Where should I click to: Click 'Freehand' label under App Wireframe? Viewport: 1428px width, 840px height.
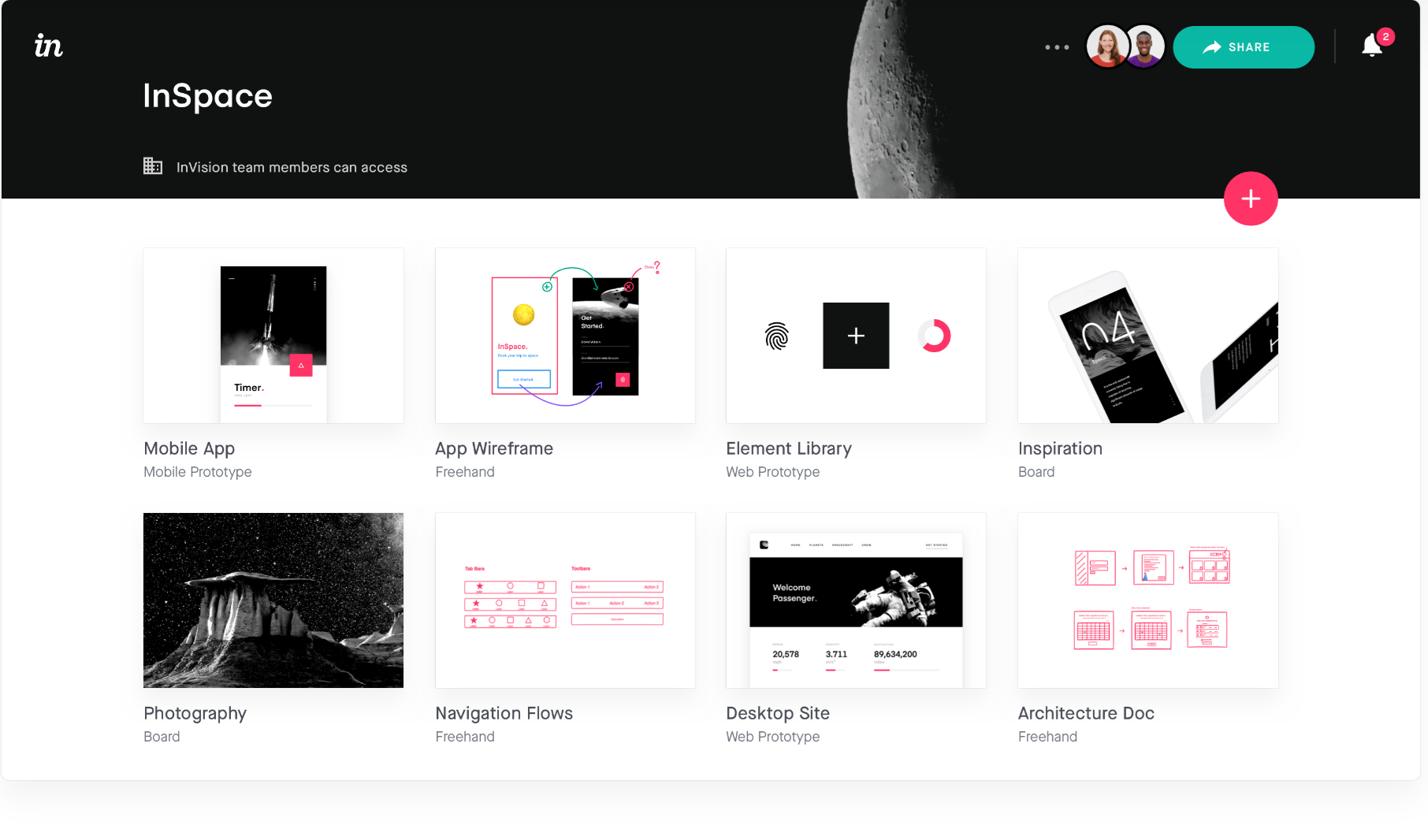pyautogui.click(x=465, y=472)
